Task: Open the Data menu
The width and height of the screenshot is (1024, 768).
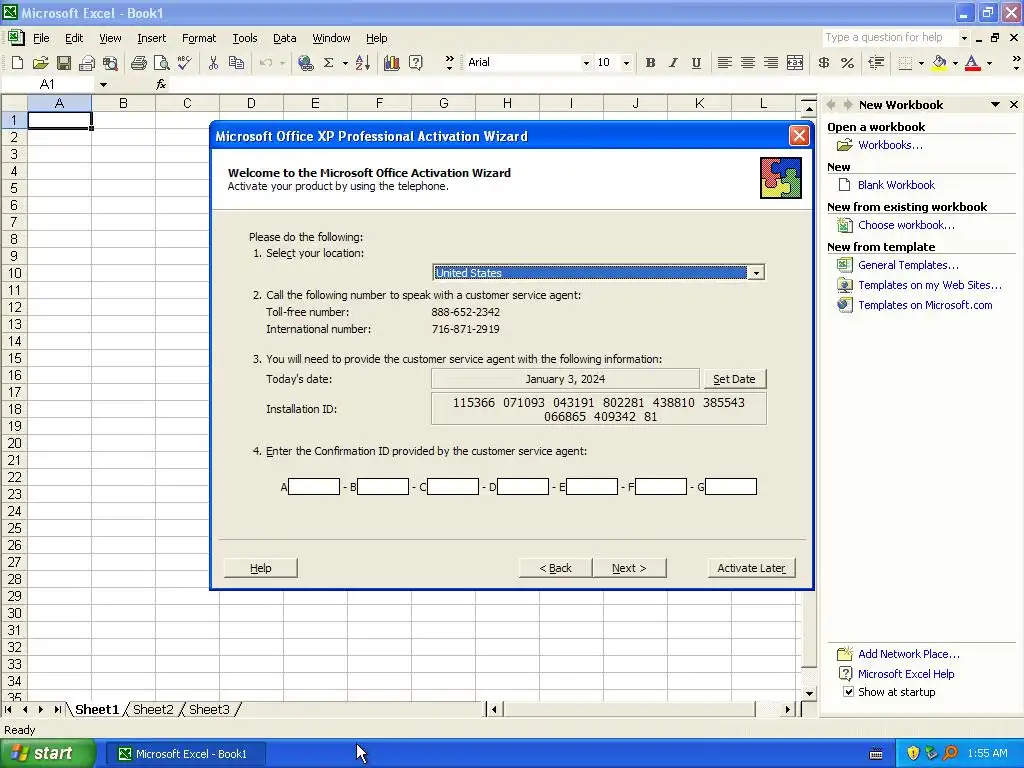Action: pyautogui.click(x=284, y=38)
